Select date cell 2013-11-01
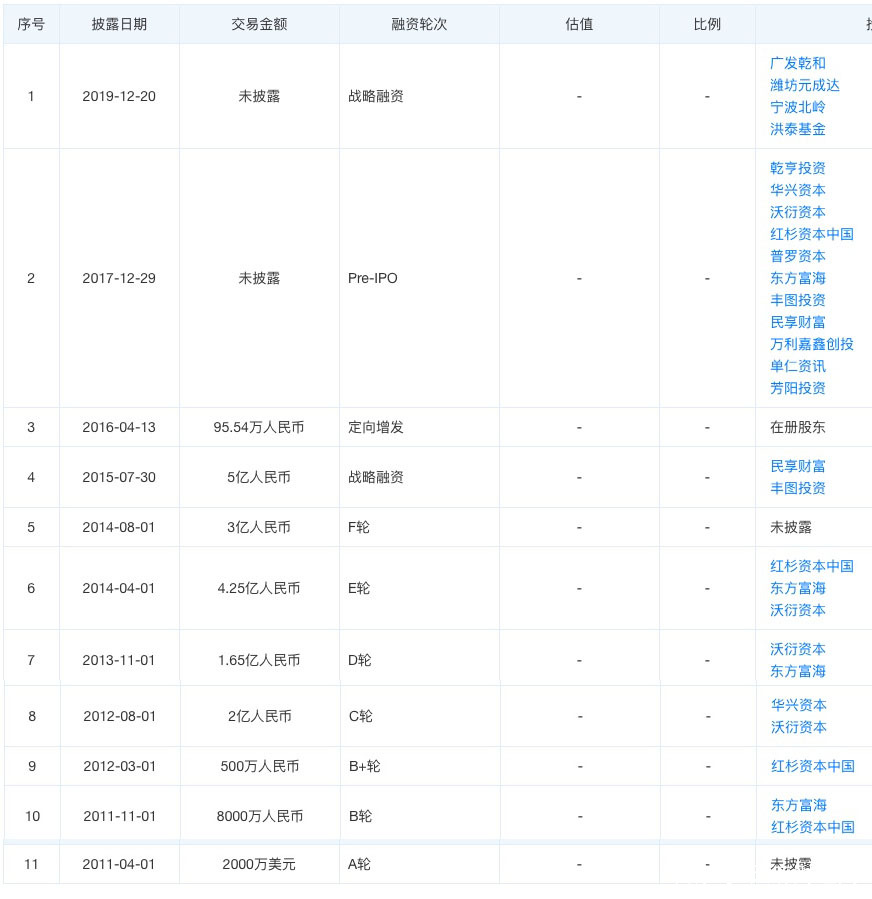The image size is (872, 899). coord(119,660)
